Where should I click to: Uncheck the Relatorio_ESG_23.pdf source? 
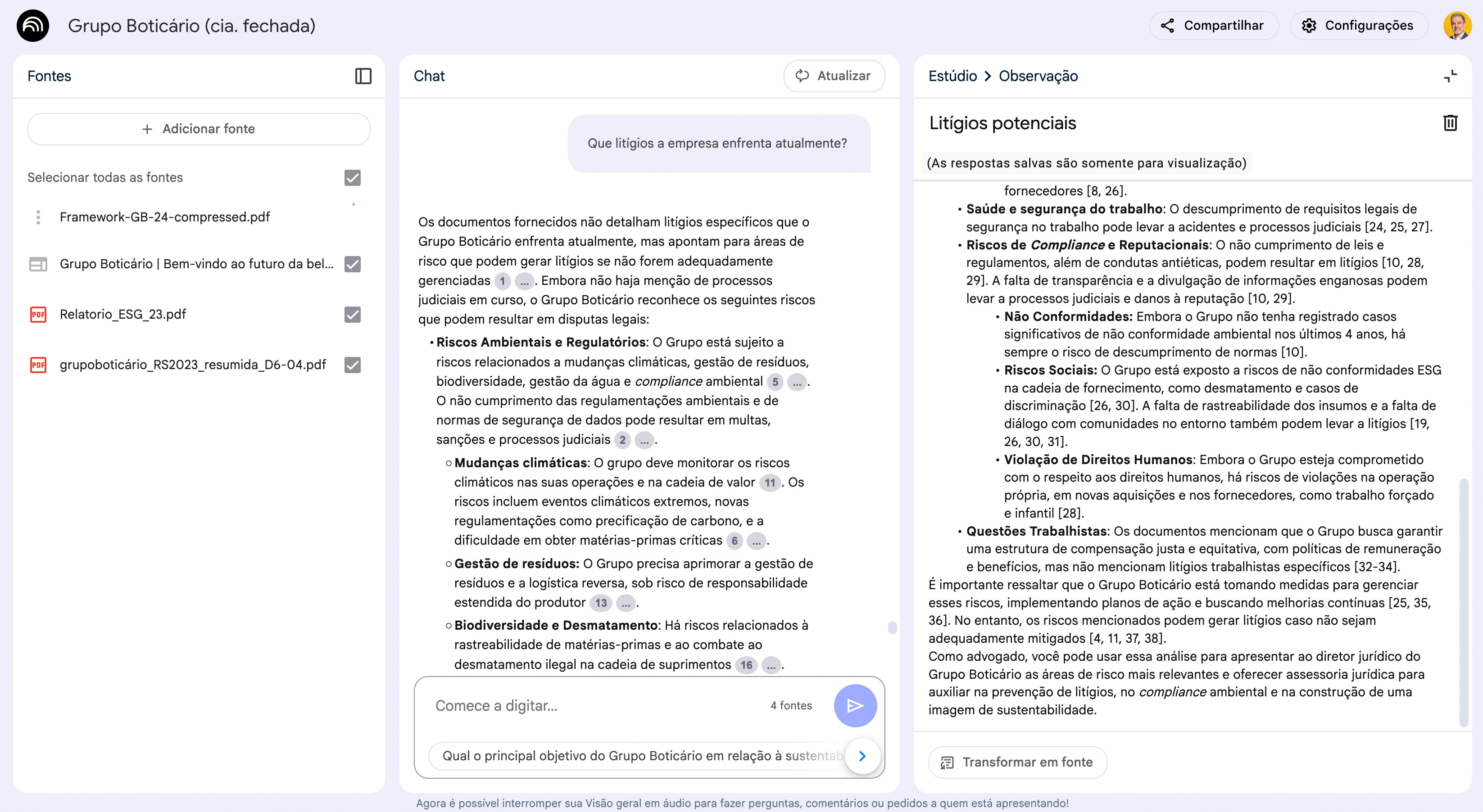pyautogui.click(x=352, y=315)
